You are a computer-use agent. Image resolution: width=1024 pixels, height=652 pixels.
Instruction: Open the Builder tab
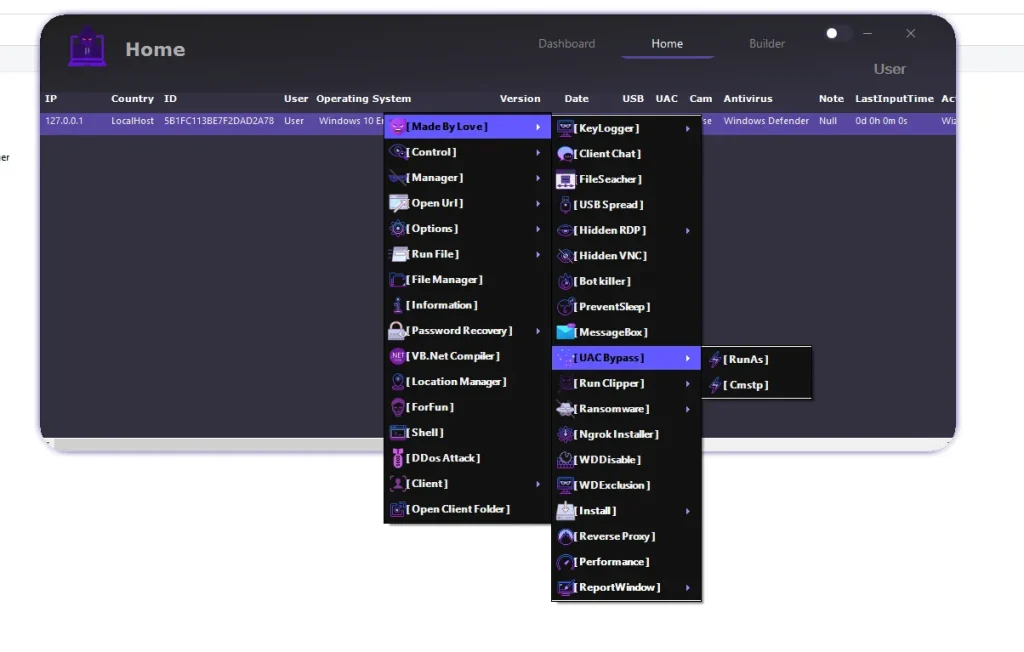(766, 43)
